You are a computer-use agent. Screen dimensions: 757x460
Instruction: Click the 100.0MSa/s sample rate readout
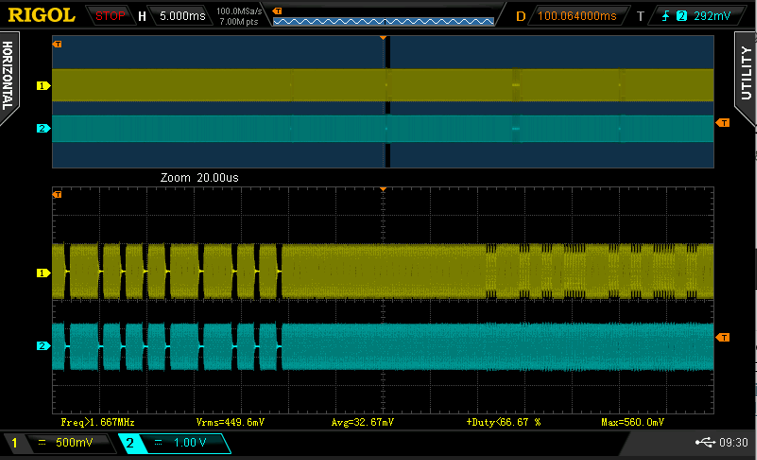(239, 11)
